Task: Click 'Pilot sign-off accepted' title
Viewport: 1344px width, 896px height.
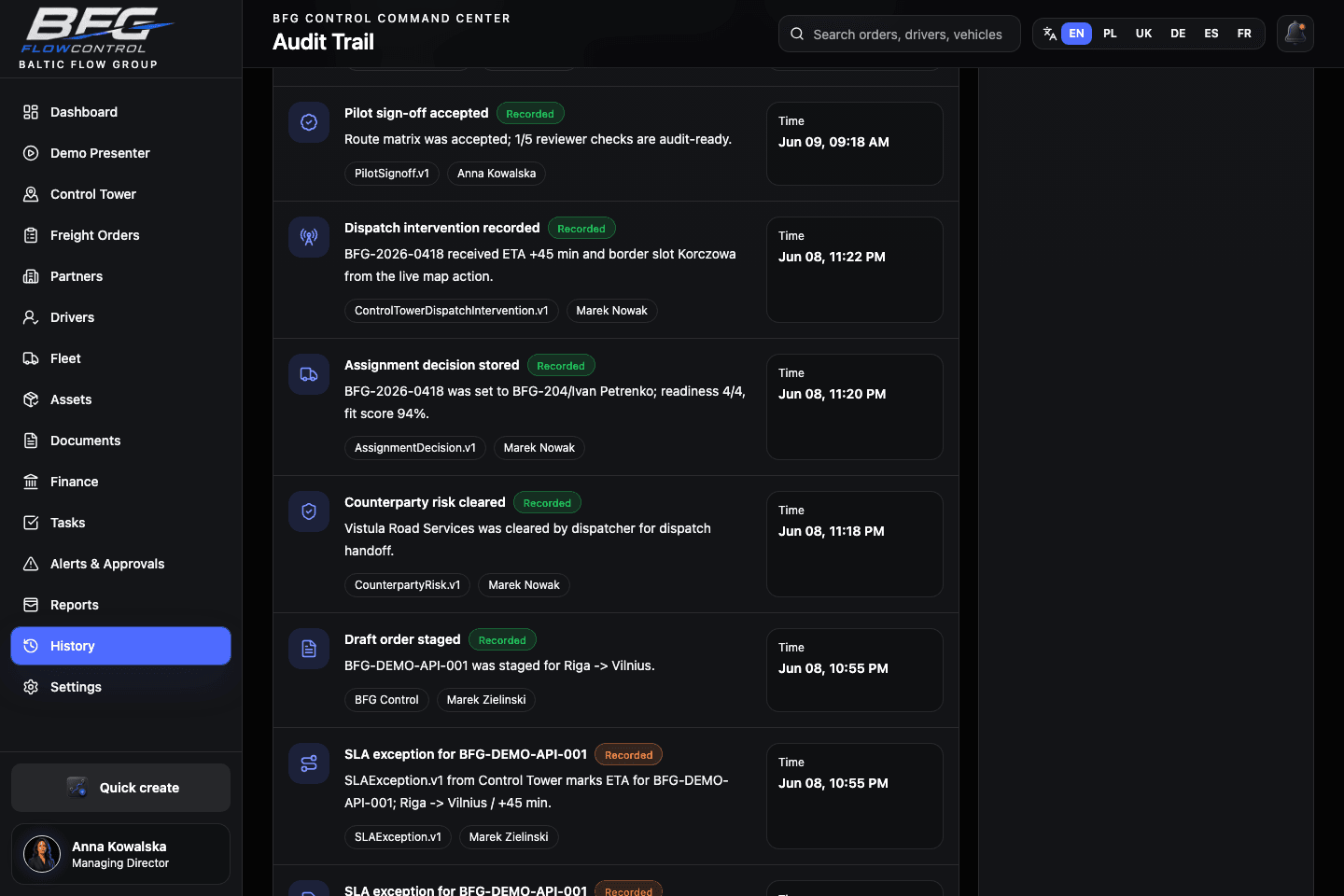Action: tap(416, 113)
